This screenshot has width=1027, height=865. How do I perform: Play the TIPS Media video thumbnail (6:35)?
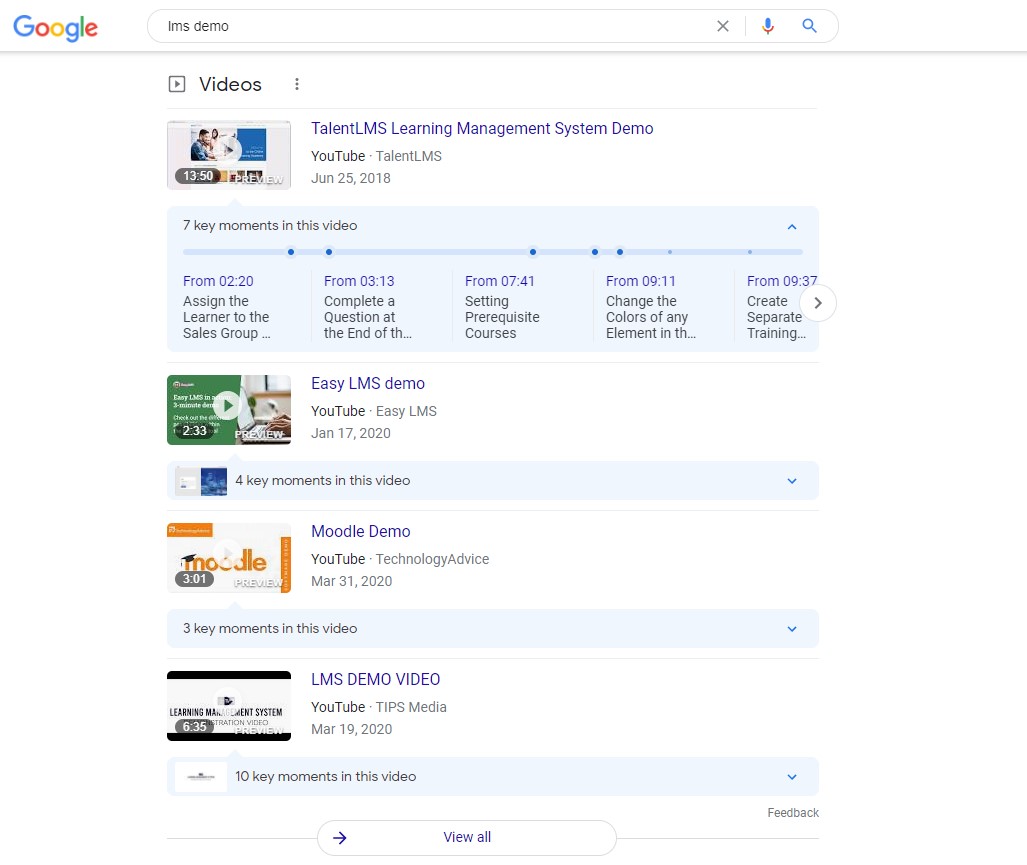tap(229, 706)
